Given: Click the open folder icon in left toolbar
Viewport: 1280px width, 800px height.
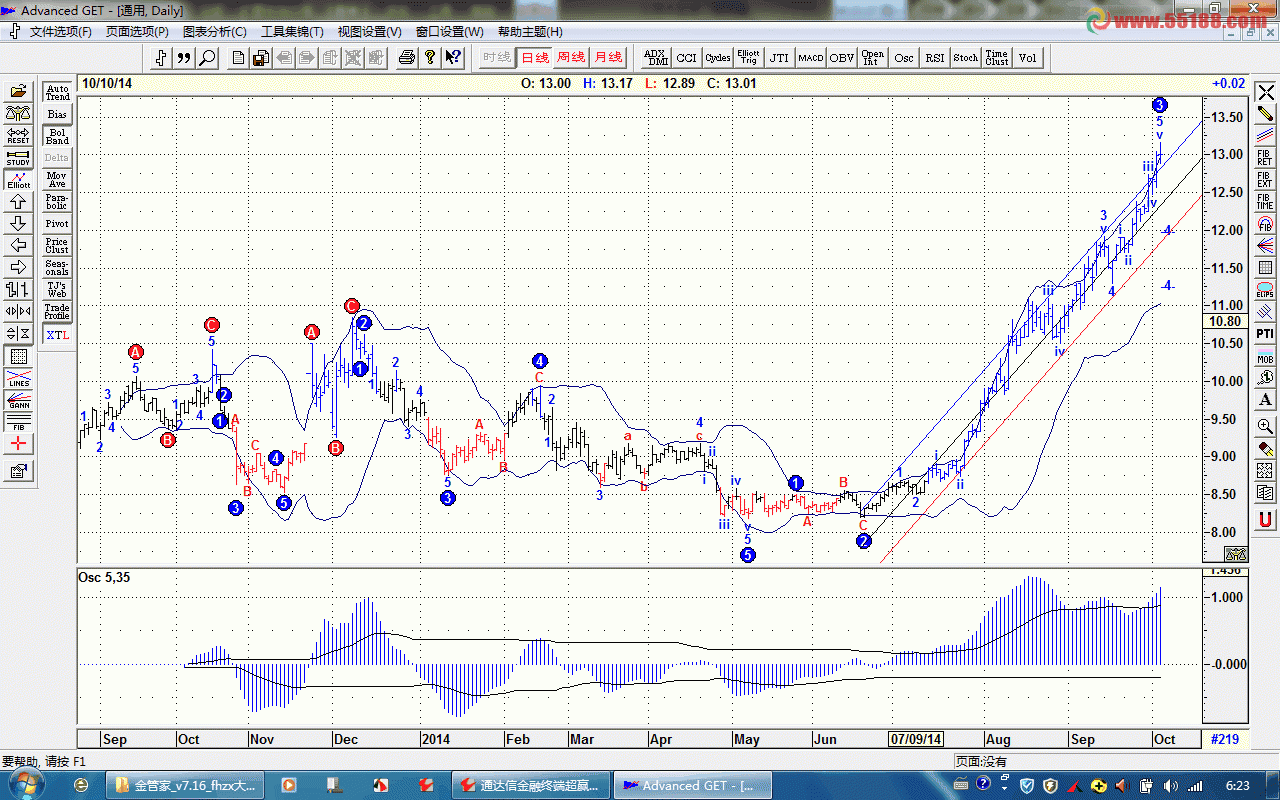Looking at the screenshot, I should 18,91.
